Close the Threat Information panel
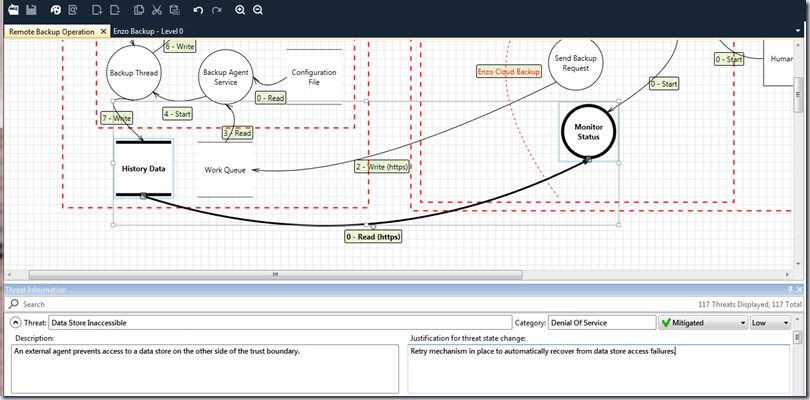This screenshot has height=400, width=810. point(800,289)
